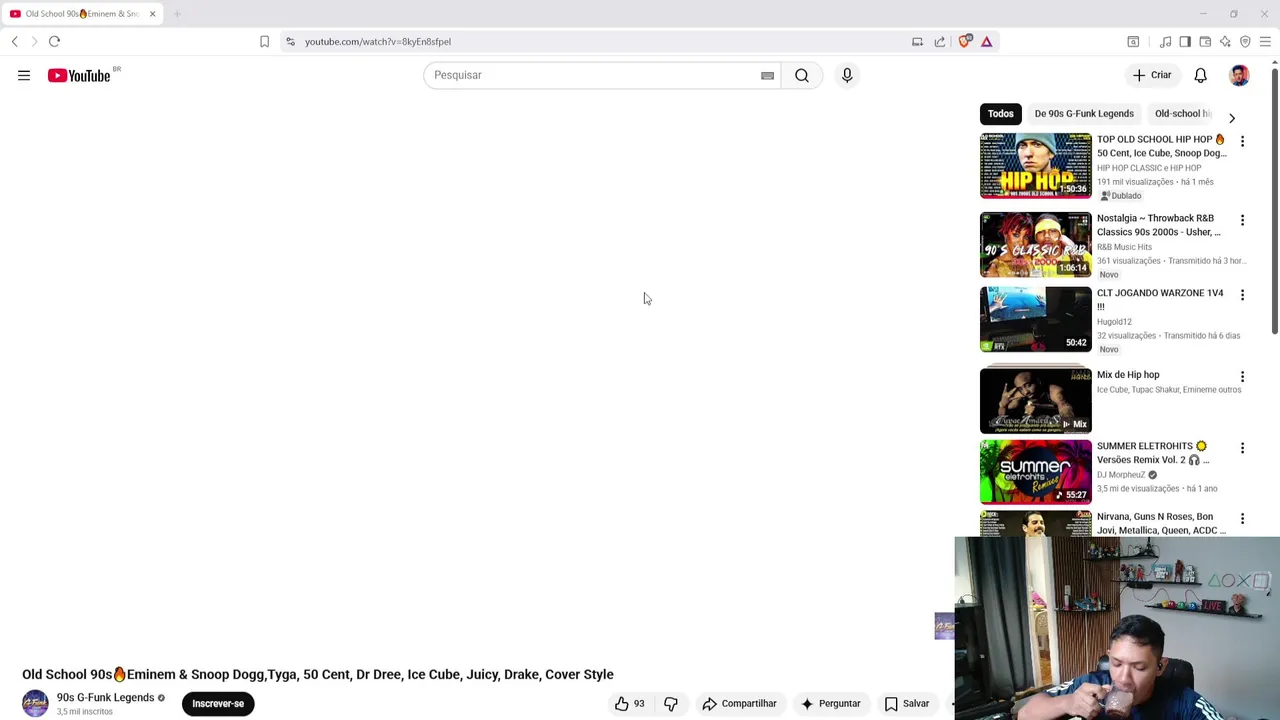
Task: Click the address bar URL
Action: (378, 42)
